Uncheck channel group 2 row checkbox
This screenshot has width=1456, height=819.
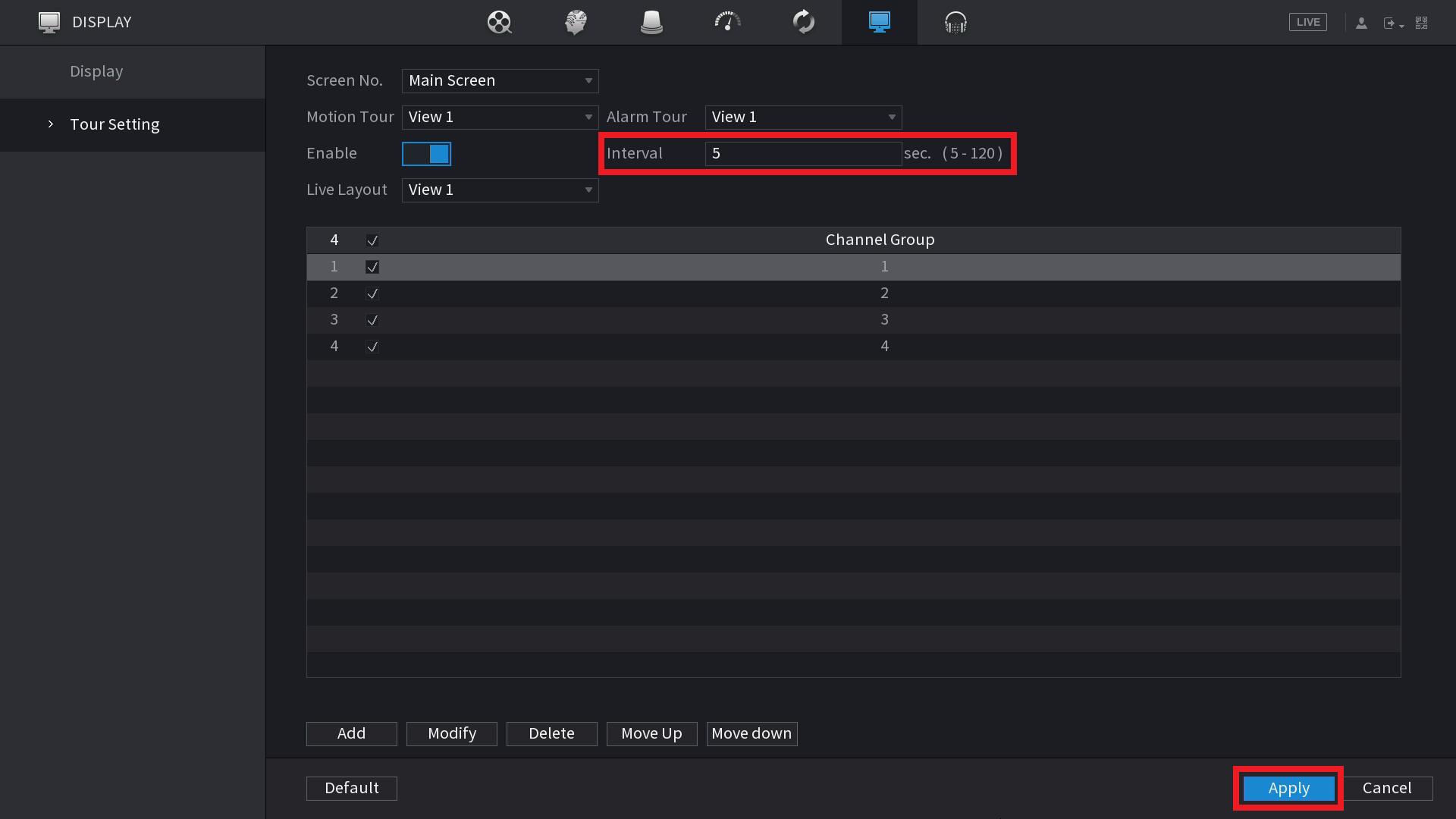[x=372, y=293]
